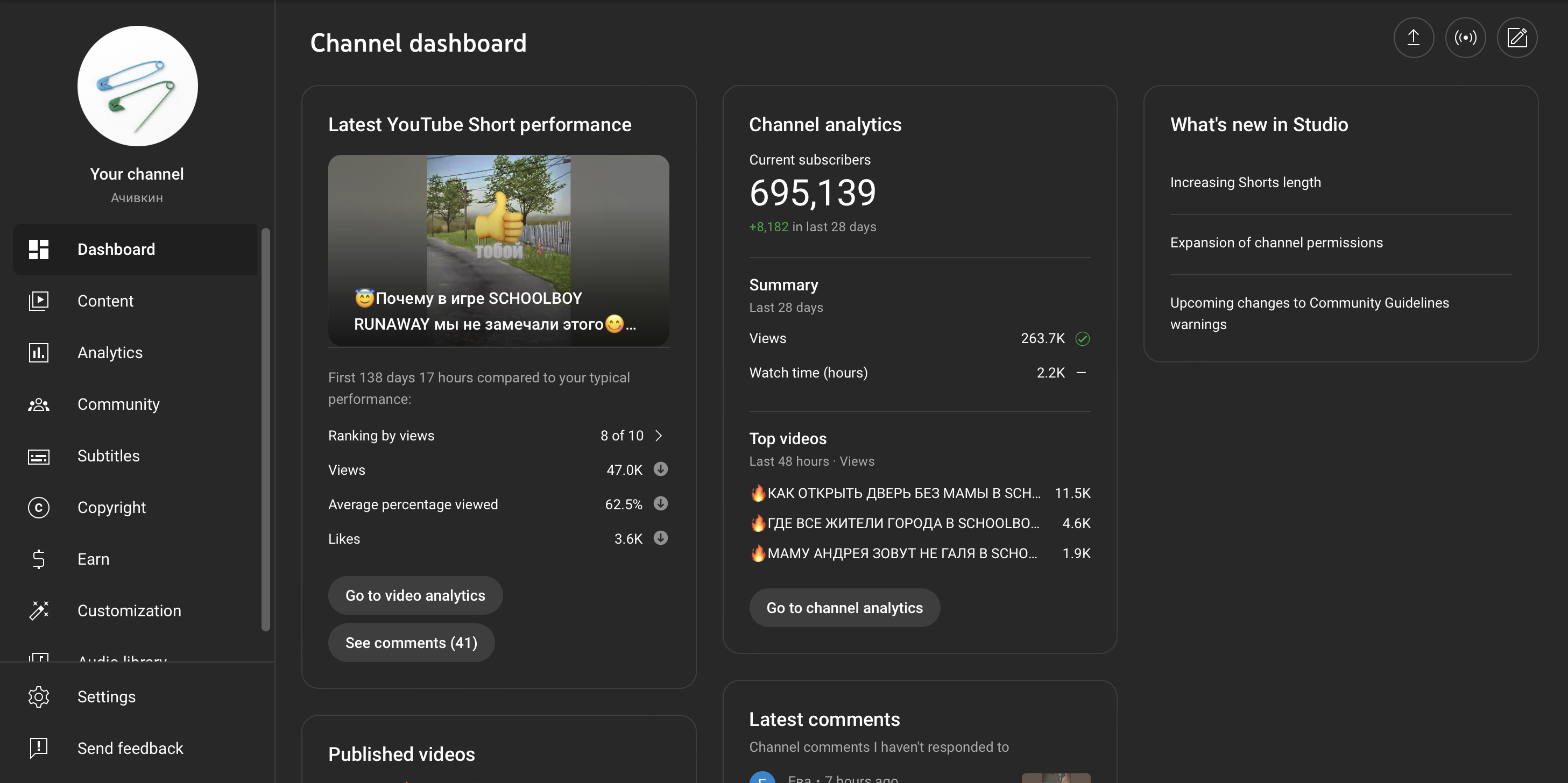Click the Go live broadcast icon

[1465, 38]
